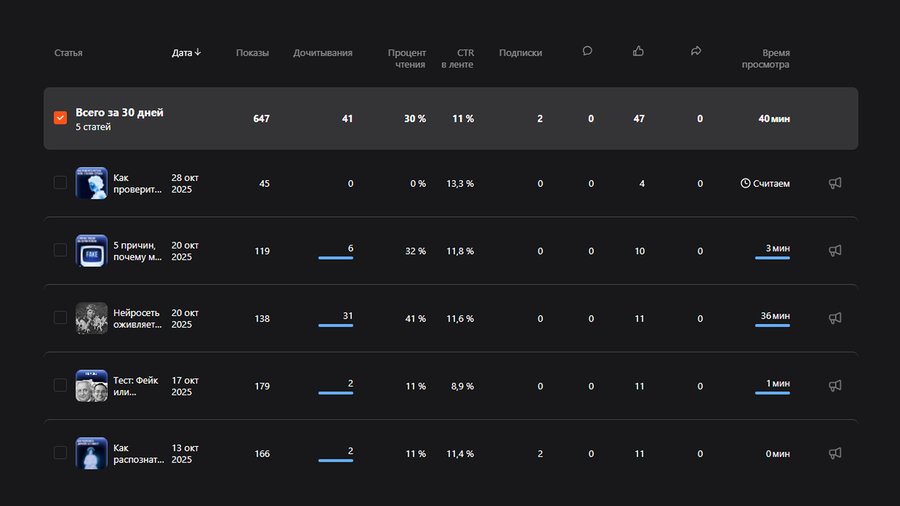This screenshot has height=506, width=900.
Task: Click megaphone icon for 'Тест: Фейк' article
Action: pos(835,386)
